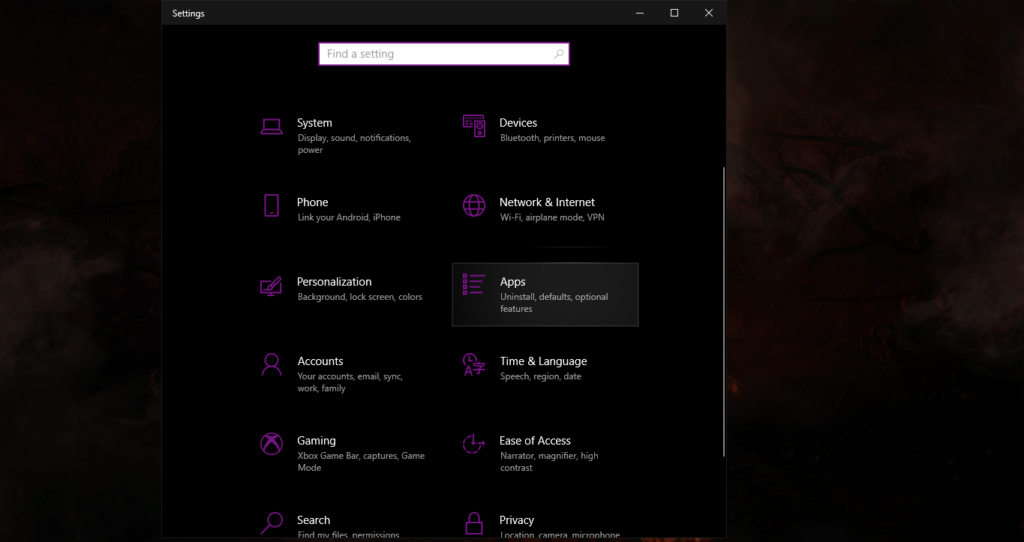The width and height of the screenshot is (1024, 542).
Task: Click 'Speech, region, date' description
Action: coord(541,377)
